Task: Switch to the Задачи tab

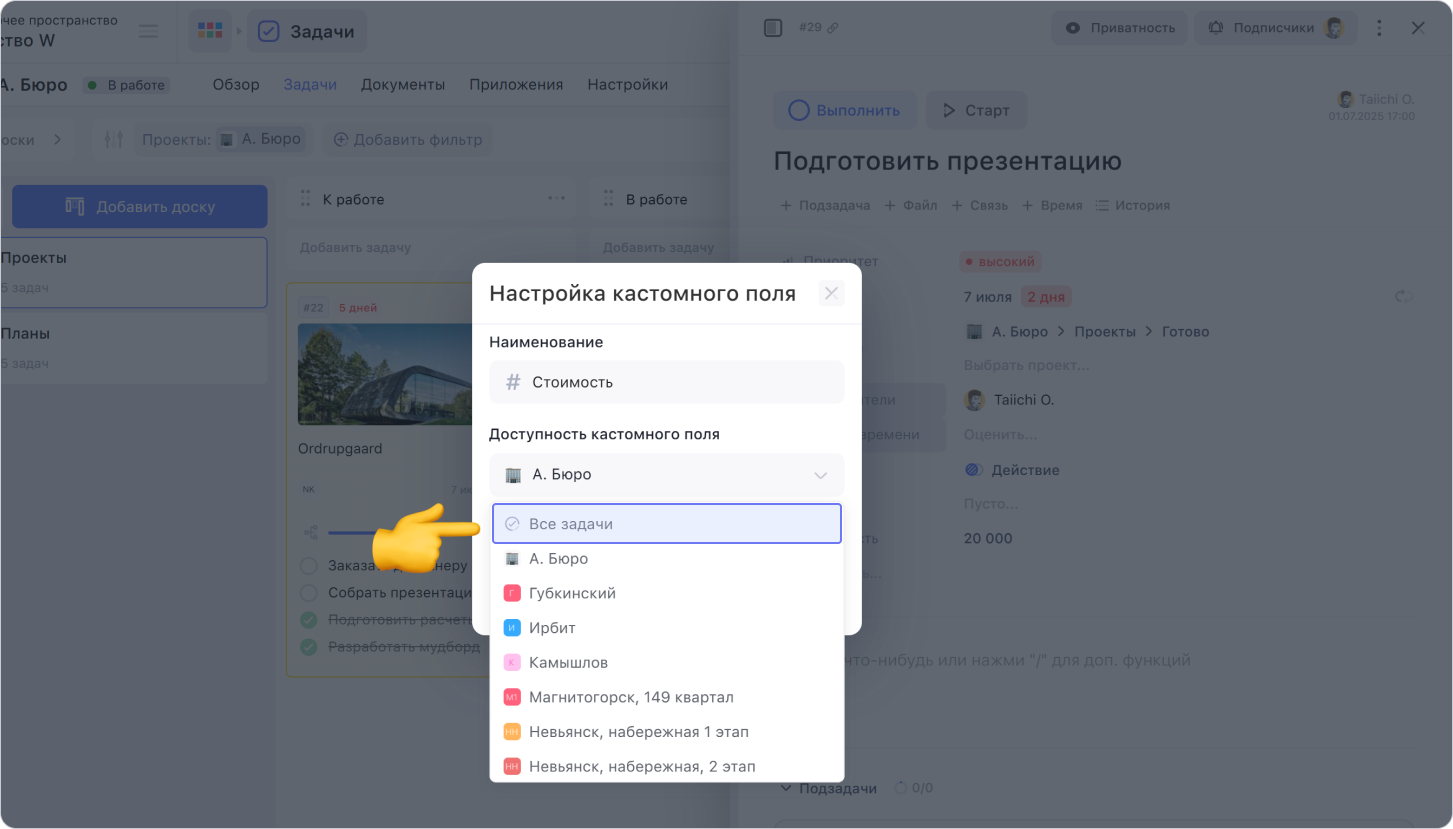Action: click(x=310, y=85)
